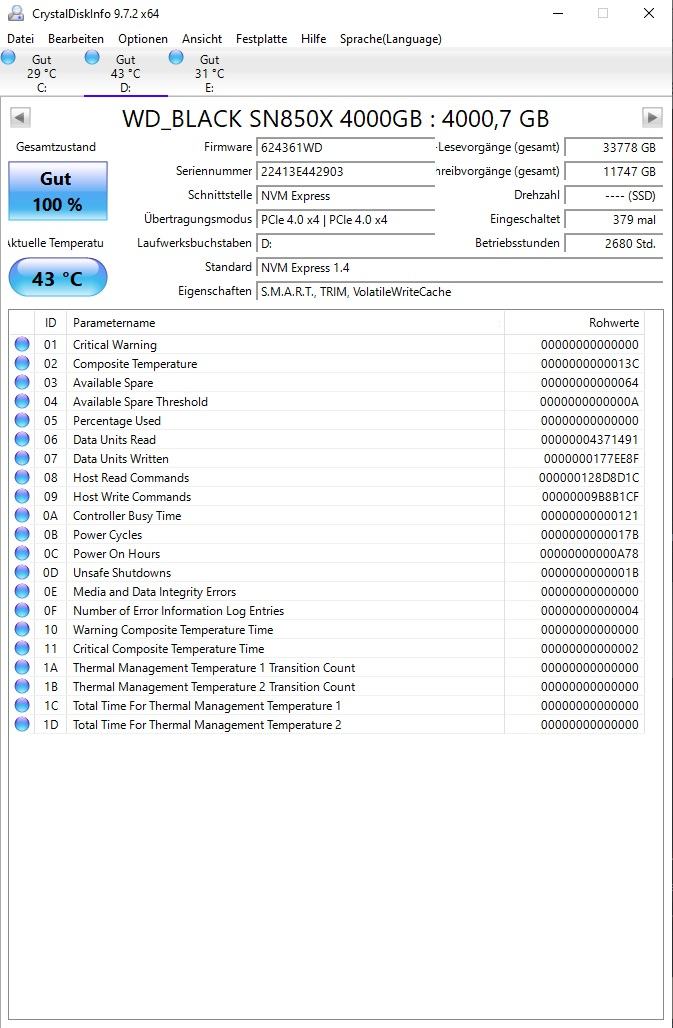673x1028 pixels.
Task: Click status icon of Warning Composite Temperature Time
Action: click(x=22, y=629)
